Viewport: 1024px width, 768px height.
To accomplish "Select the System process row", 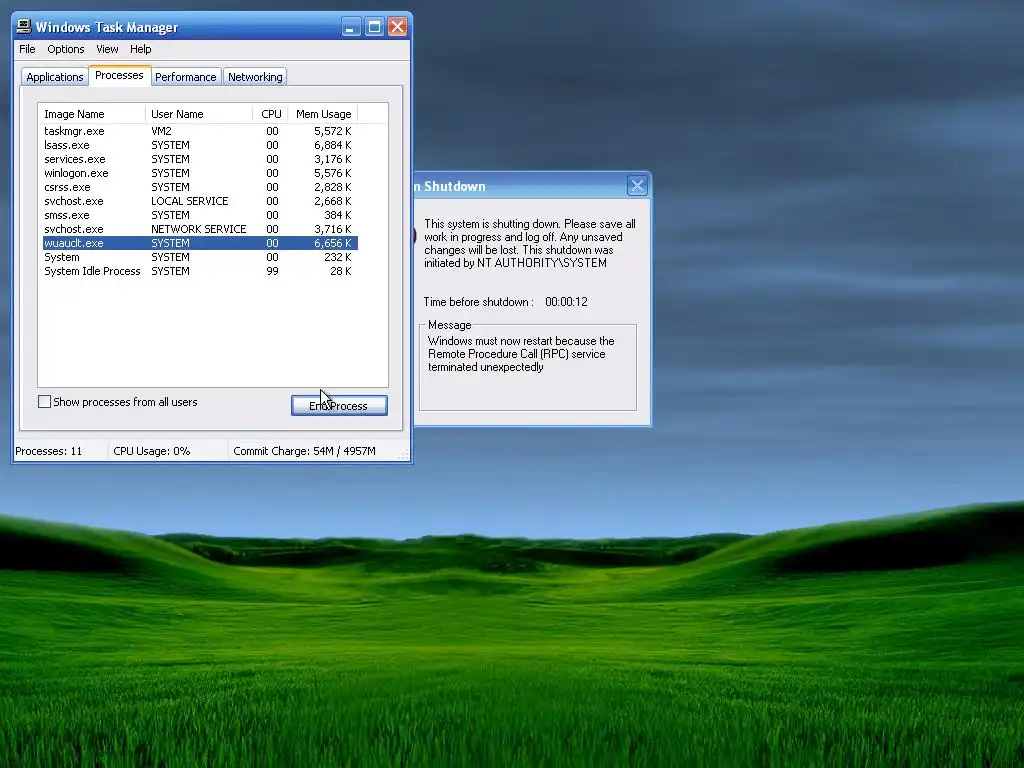I will [200, 257].
